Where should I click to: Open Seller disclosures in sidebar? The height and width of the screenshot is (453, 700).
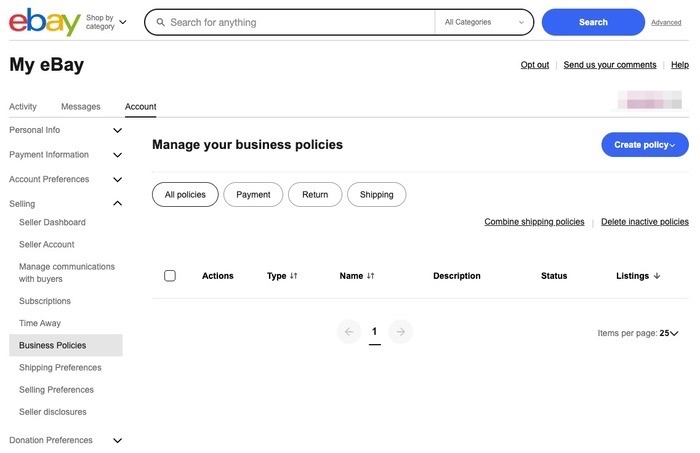click(53, 412)
